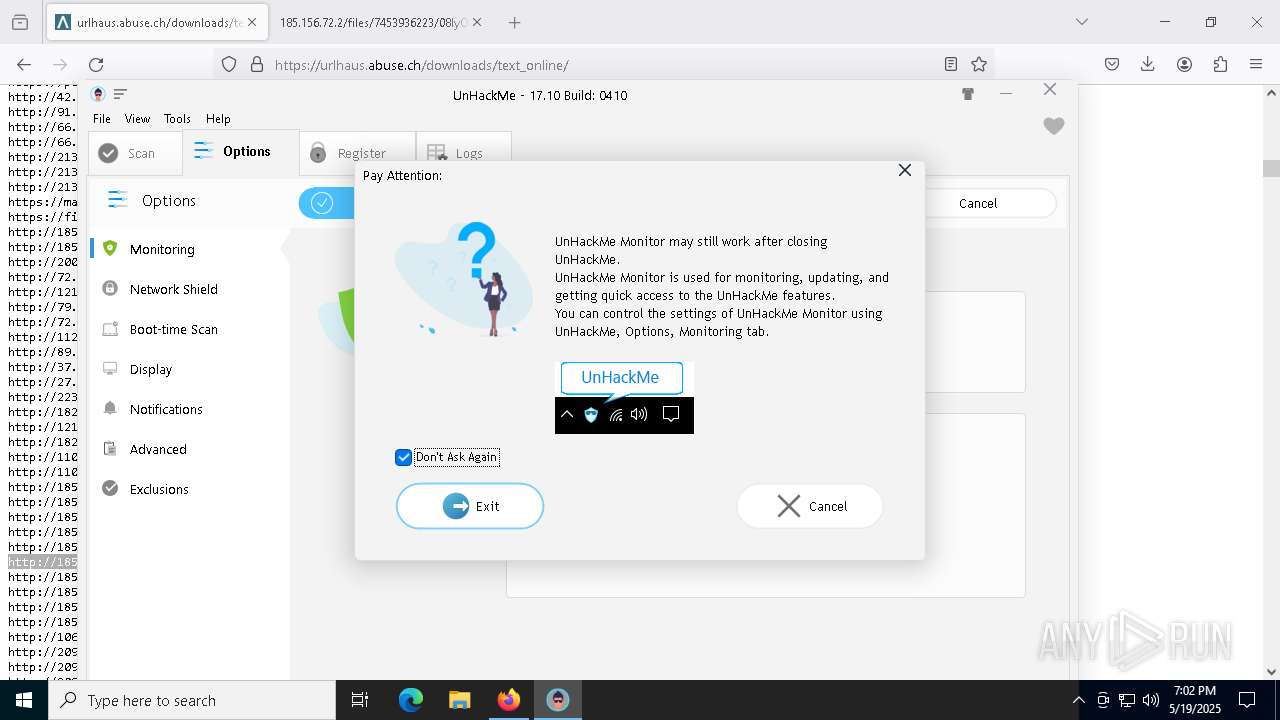This screenshot has height=720, width=1280.
Task: Switch to the Scan tab
Action: (136, 153)
